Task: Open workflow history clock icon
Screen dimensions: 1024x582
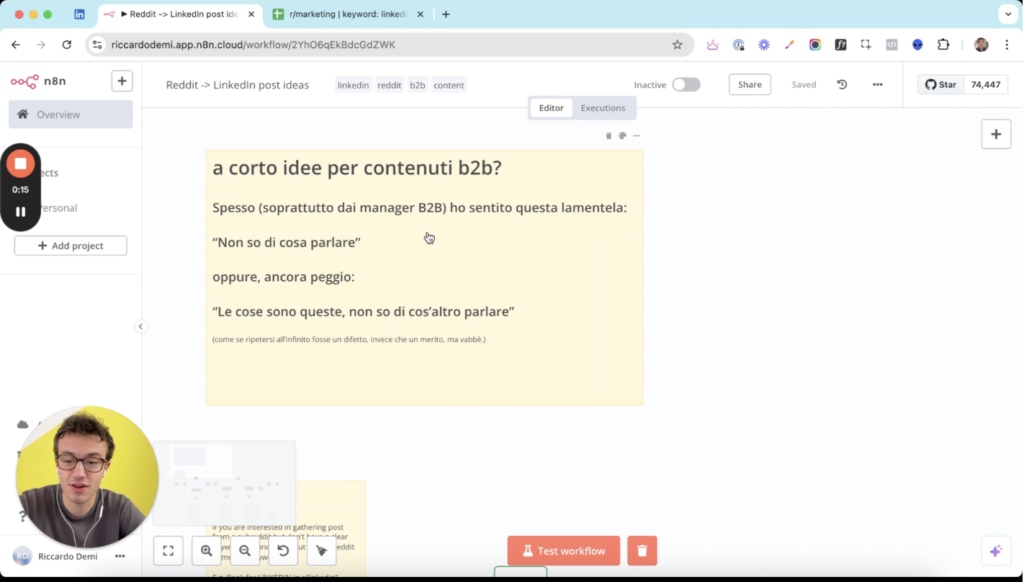Action: click(842, 85)
